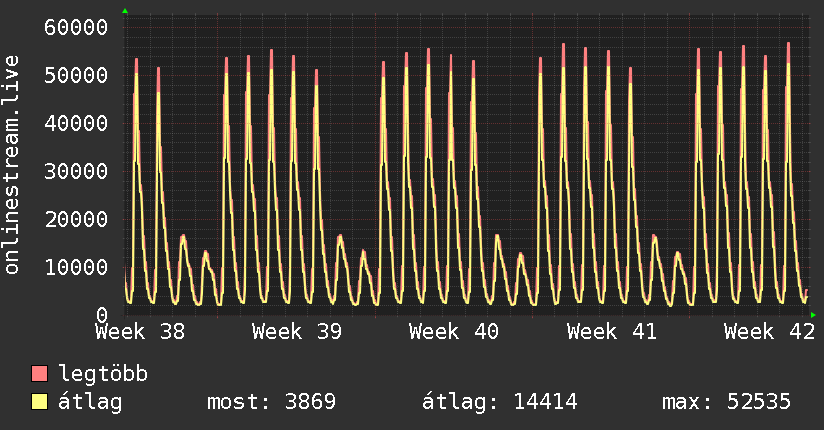Click the 50000 y-axis tick label
The width and height of the screenshot is (824, 430).
coord(76,75)
